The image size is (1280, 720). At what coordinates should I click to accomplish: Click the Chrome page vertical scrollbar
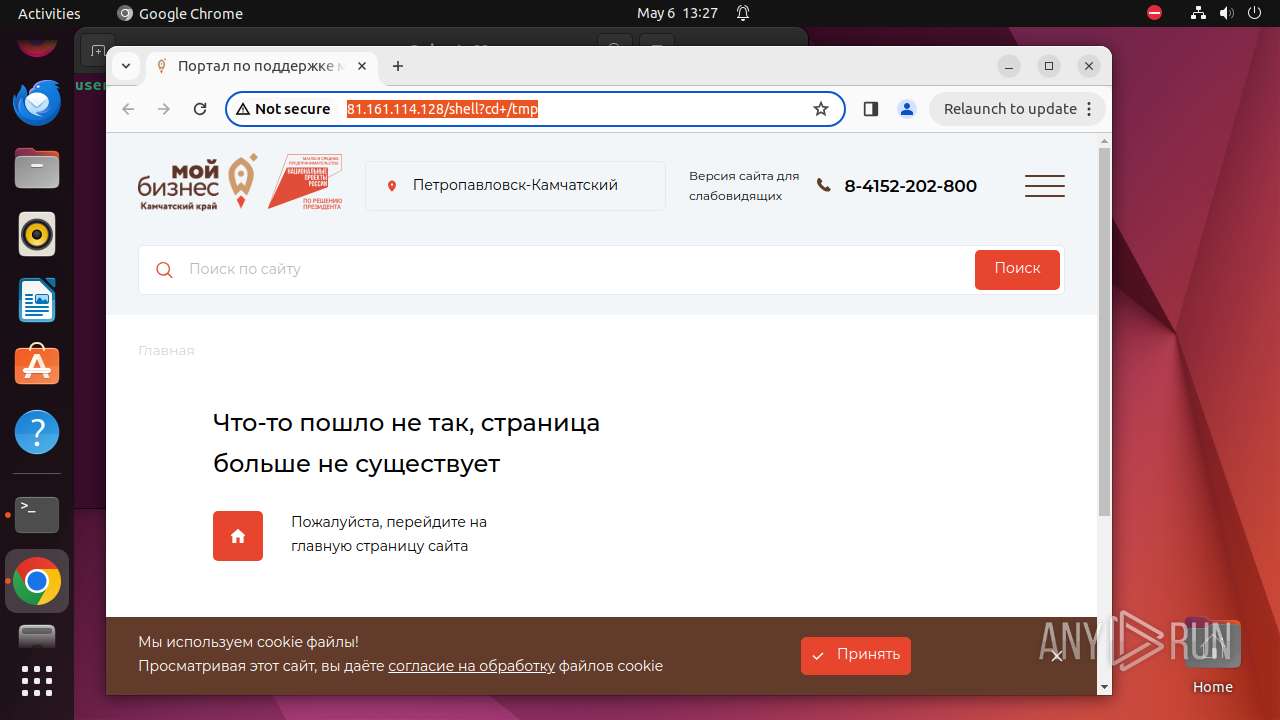(1104, 330)
